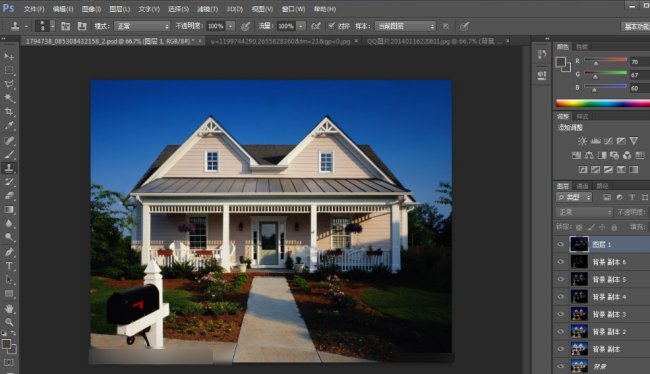Add a Color Balance adjustment
Screen dimensions: 650x374
(589, 155)
